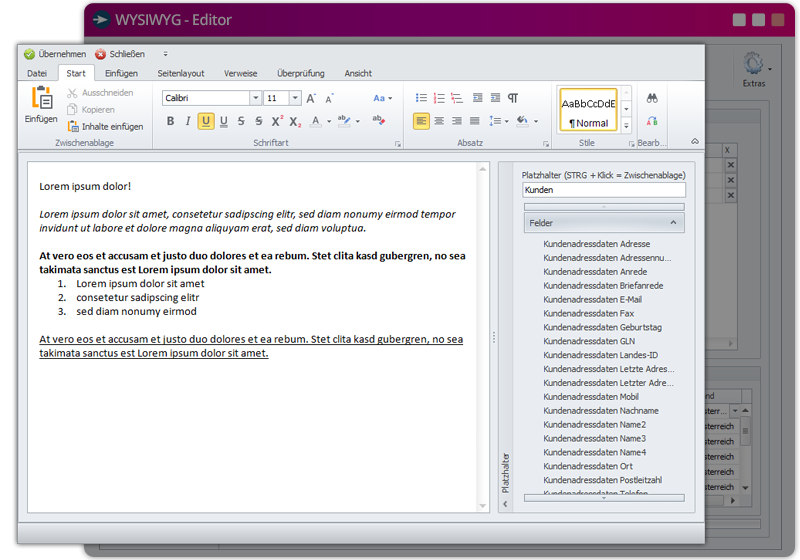800x560 pixels.
Task: Switch to the Seitenlayout tab
Action: pyautogui.click(x=181, y=73)
